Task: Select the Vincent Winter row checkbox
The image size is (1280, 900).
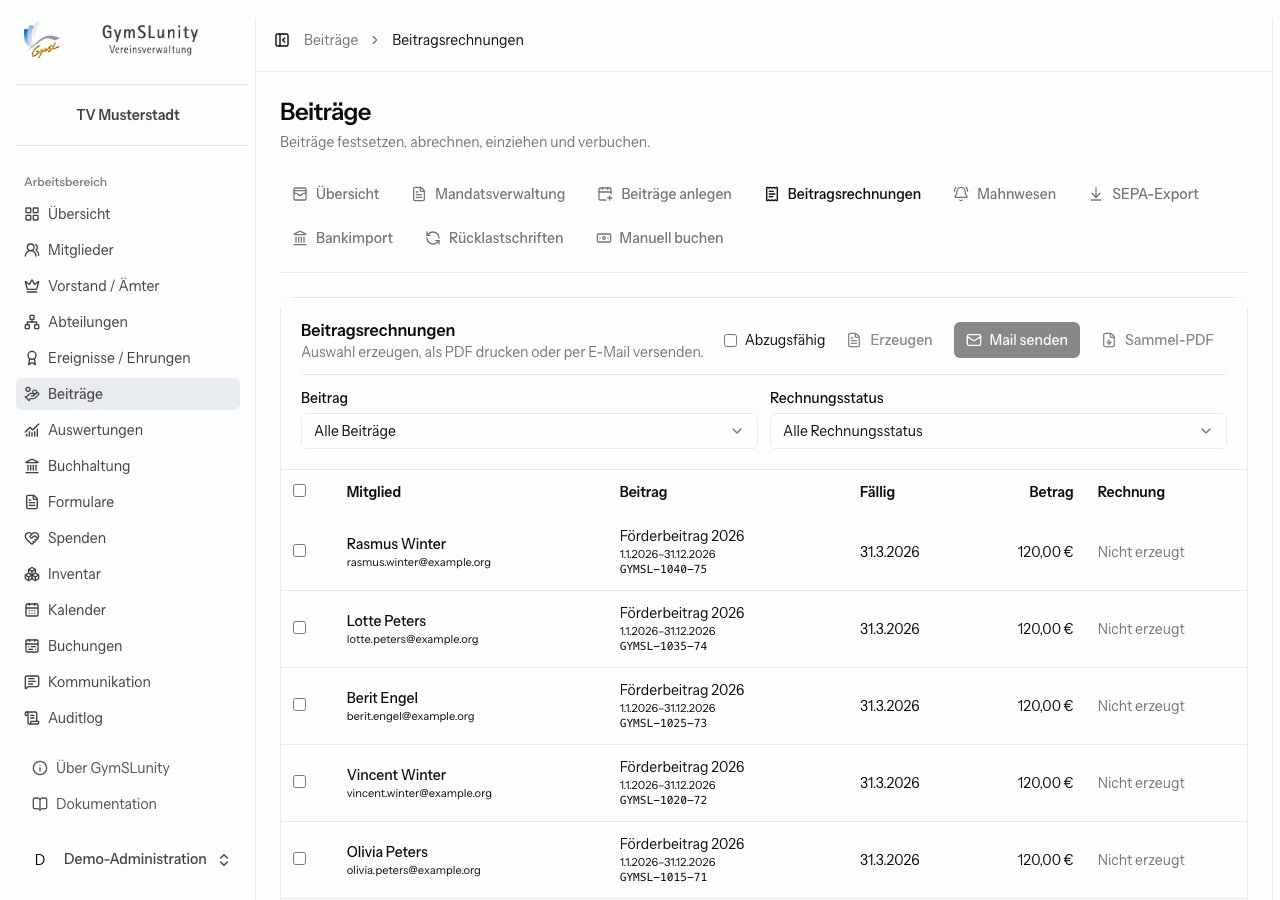Action: point(299,782)
